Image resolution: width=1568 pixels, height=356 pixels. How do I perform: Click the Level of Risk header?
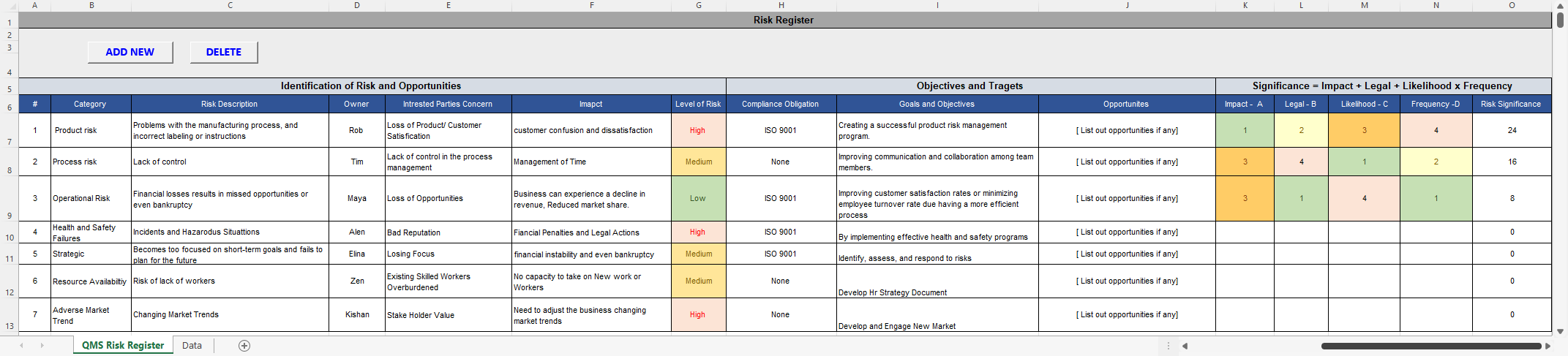pyautogui.click(x=699, y=104)
